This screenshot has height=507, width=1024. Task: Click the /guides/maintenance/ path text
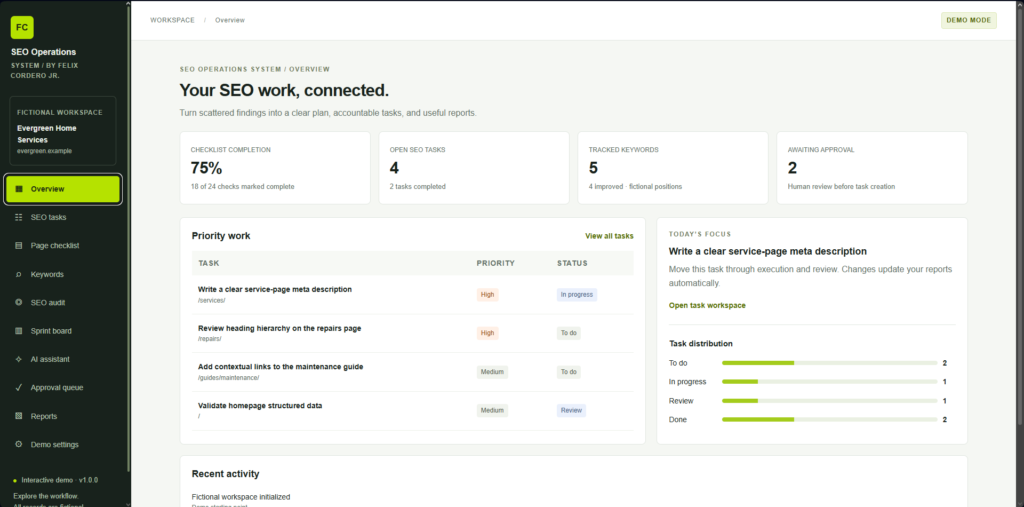(x=229, y=378)
